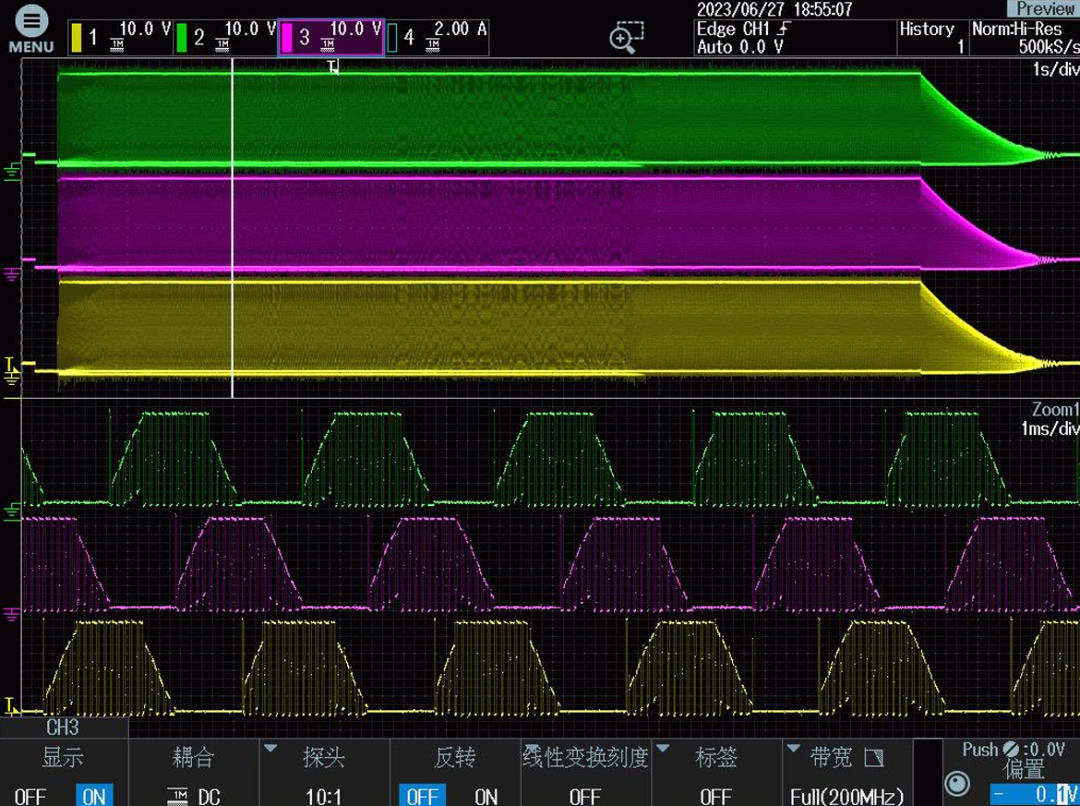
Task: Click the white zoom position cursor line
Action: click(232, 230)
